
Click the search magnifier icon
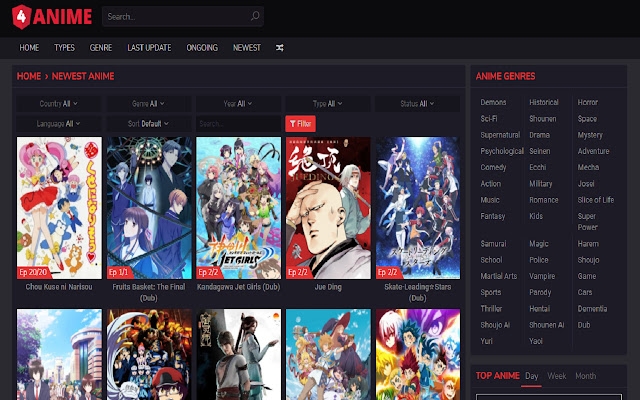click(x=255, y=16)
